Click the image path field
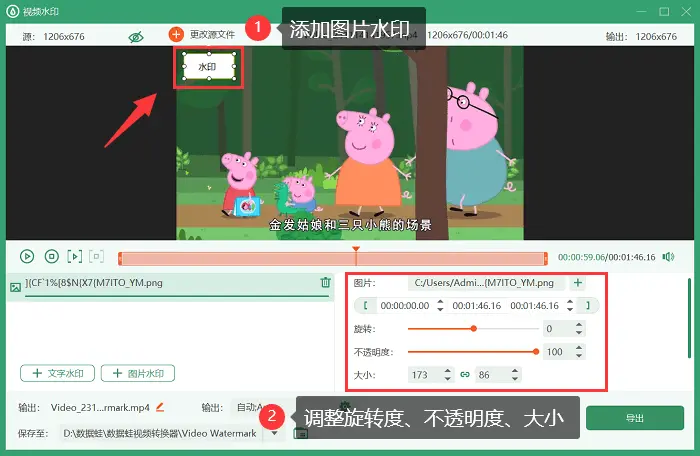This screenshot has width=700, height=456. (486, 283)
